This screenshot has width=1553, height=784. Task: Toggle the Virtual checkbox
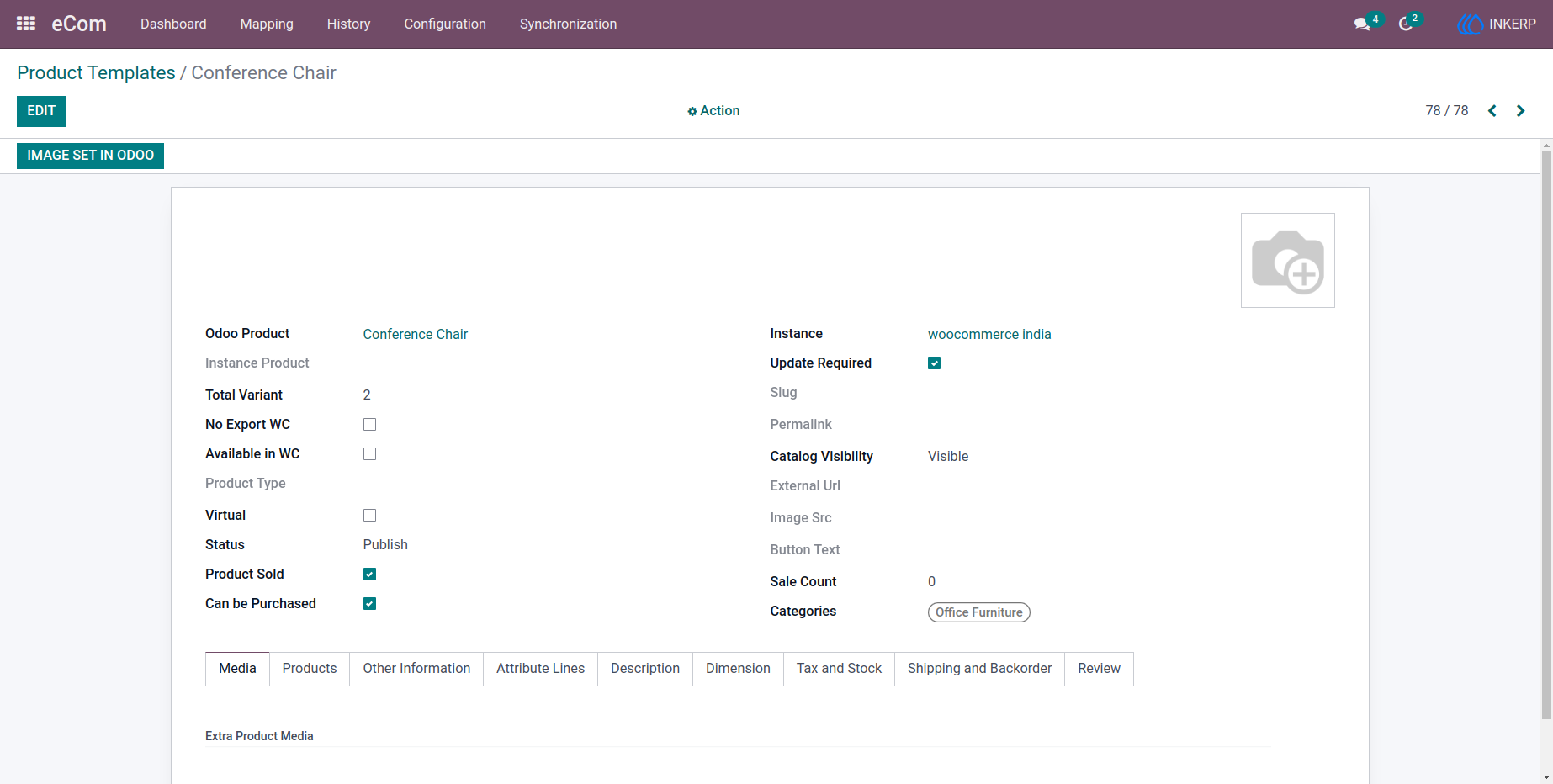click(x=369, y=516)
